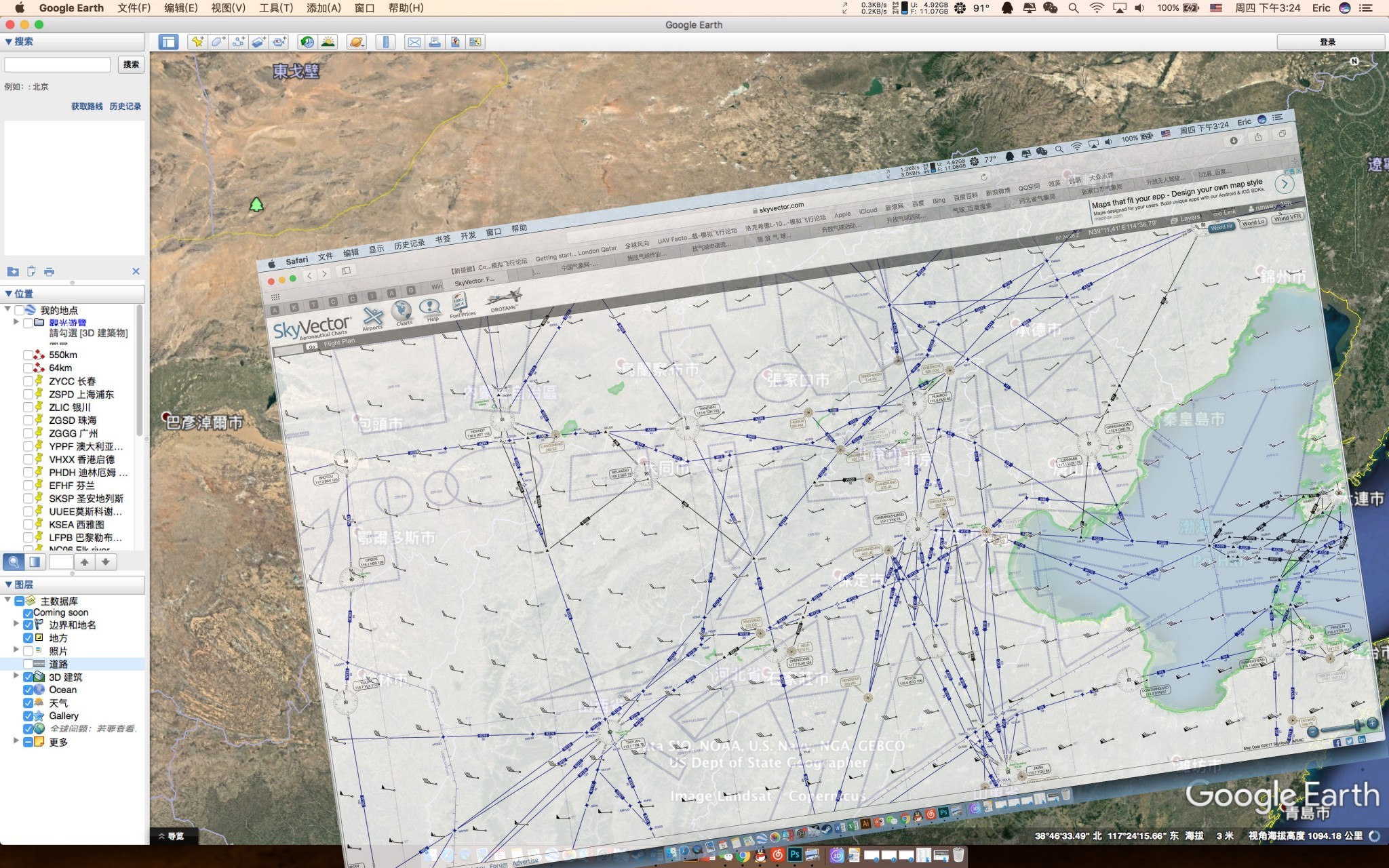The height and width of the screenshot is (868, 1389).
Task: Click the magnifier search-places button
Action: [x=14, y=561]
